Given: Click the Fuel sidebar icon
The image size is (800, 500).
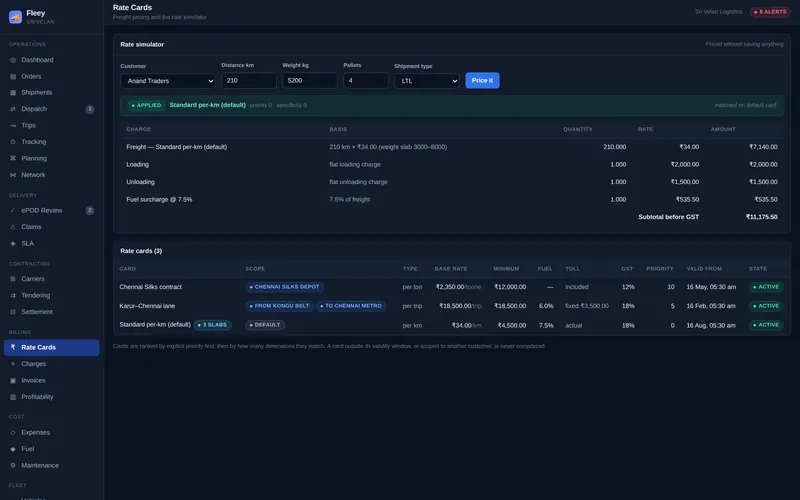Looking at the screenshot, I should tap(13, 449).
